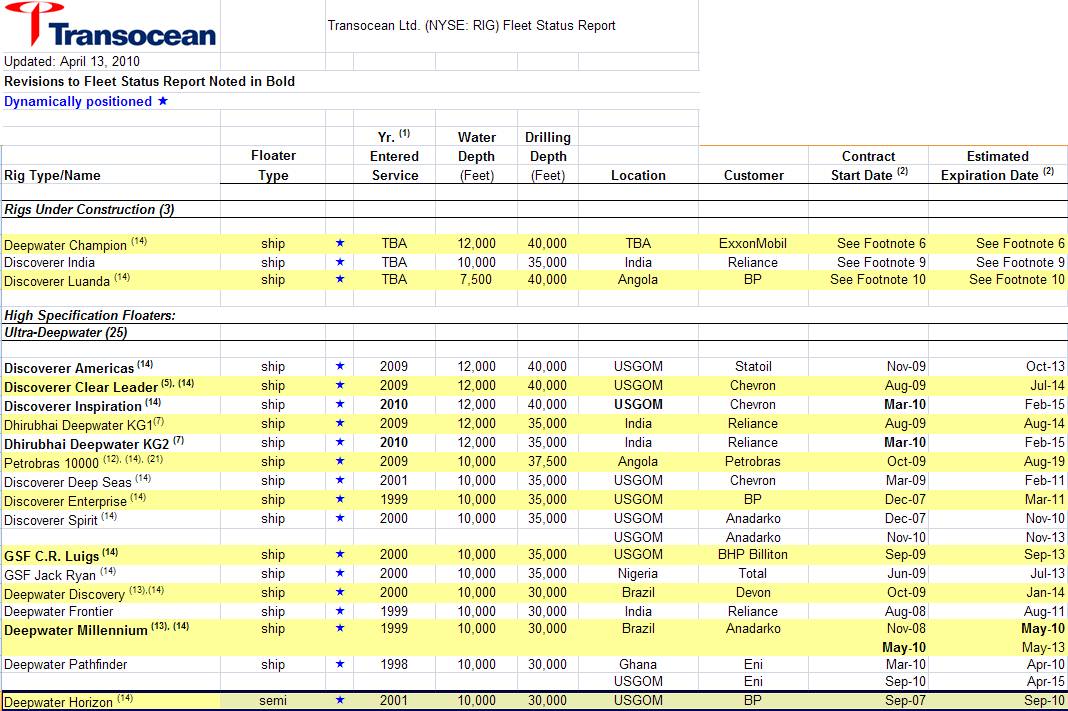
Task: Click the star in Deepwater Horizon row
Action: pyautogui.click(x=340, y=700)
